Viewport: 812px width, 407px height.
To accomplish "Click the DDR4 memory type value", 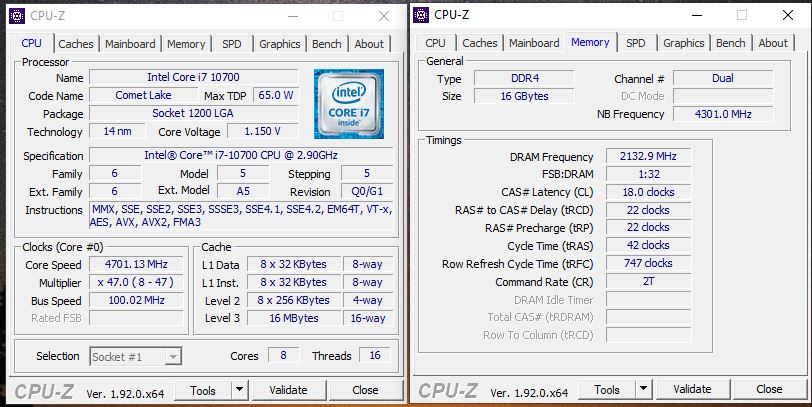I will click(x=524, y=78).
